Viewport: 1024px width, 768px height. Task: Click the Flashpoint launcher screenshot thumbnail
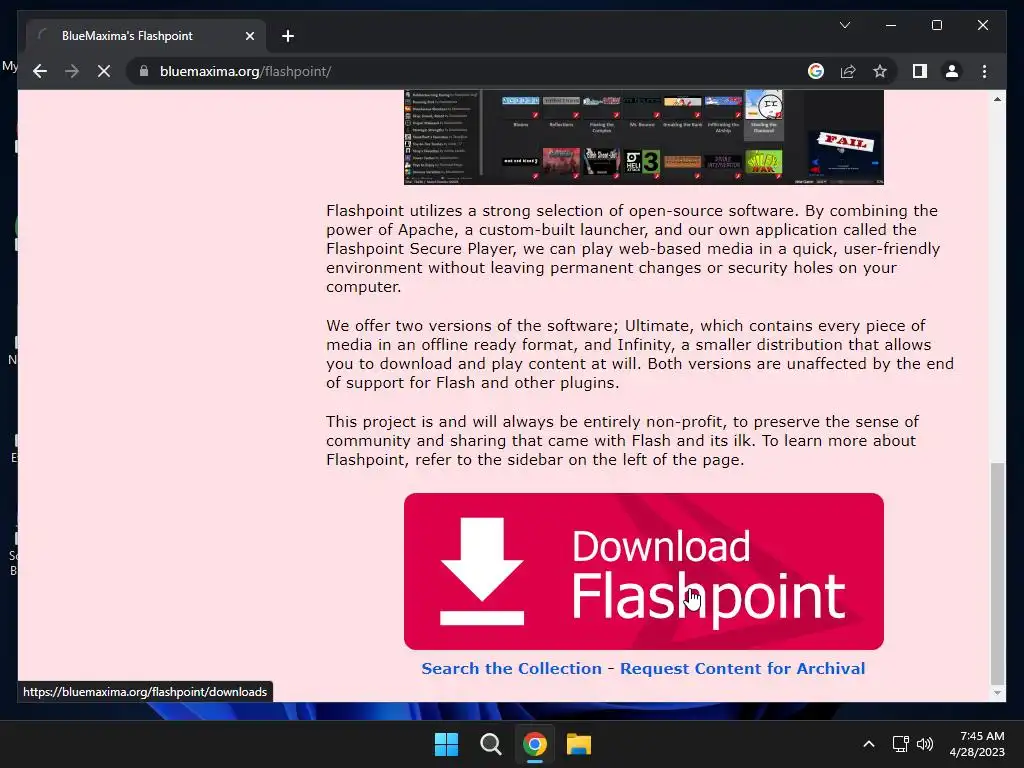(x=643, y=137)
